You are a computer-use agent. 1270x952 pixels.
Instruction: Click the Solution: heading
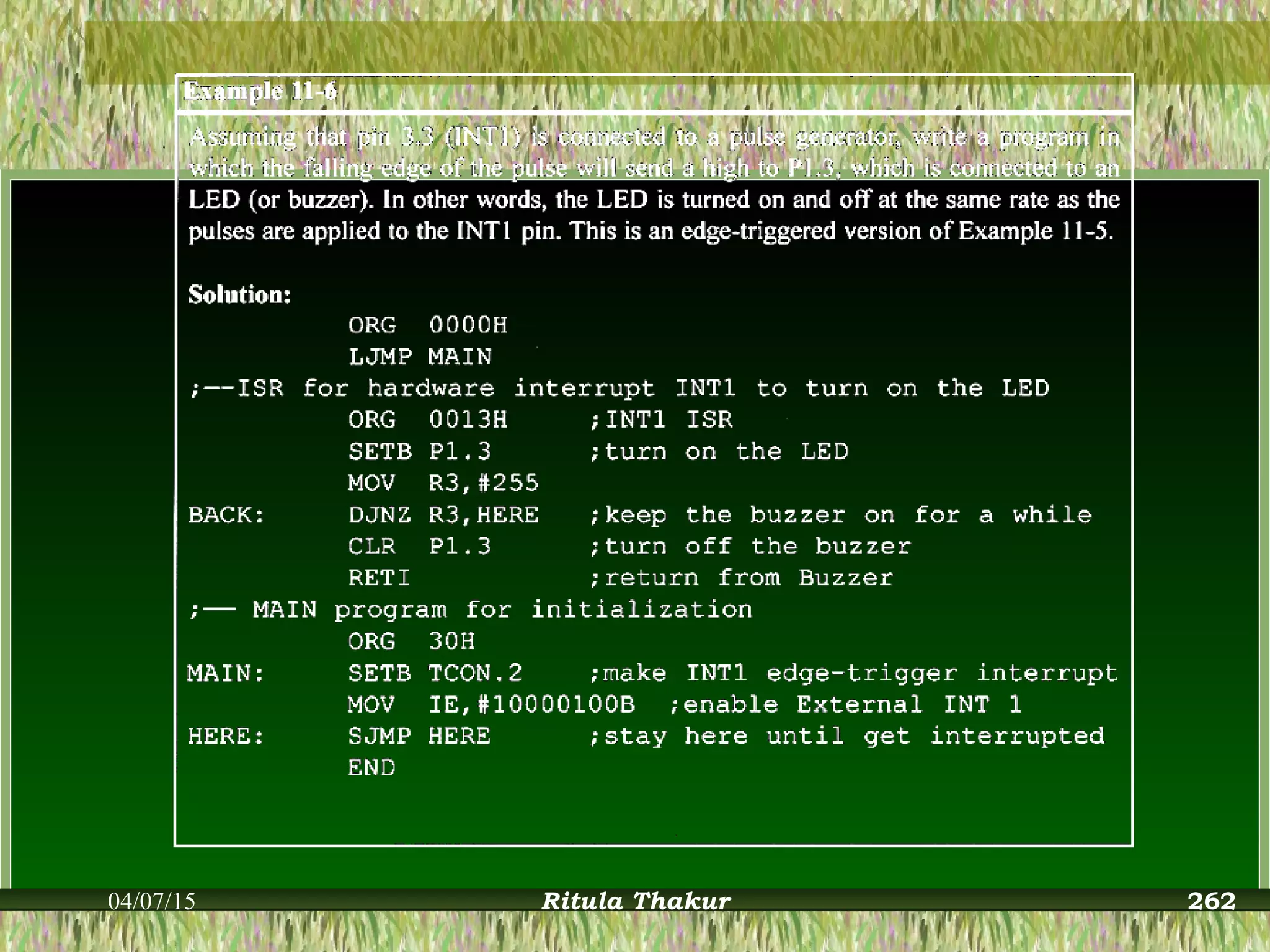[239, 295]
